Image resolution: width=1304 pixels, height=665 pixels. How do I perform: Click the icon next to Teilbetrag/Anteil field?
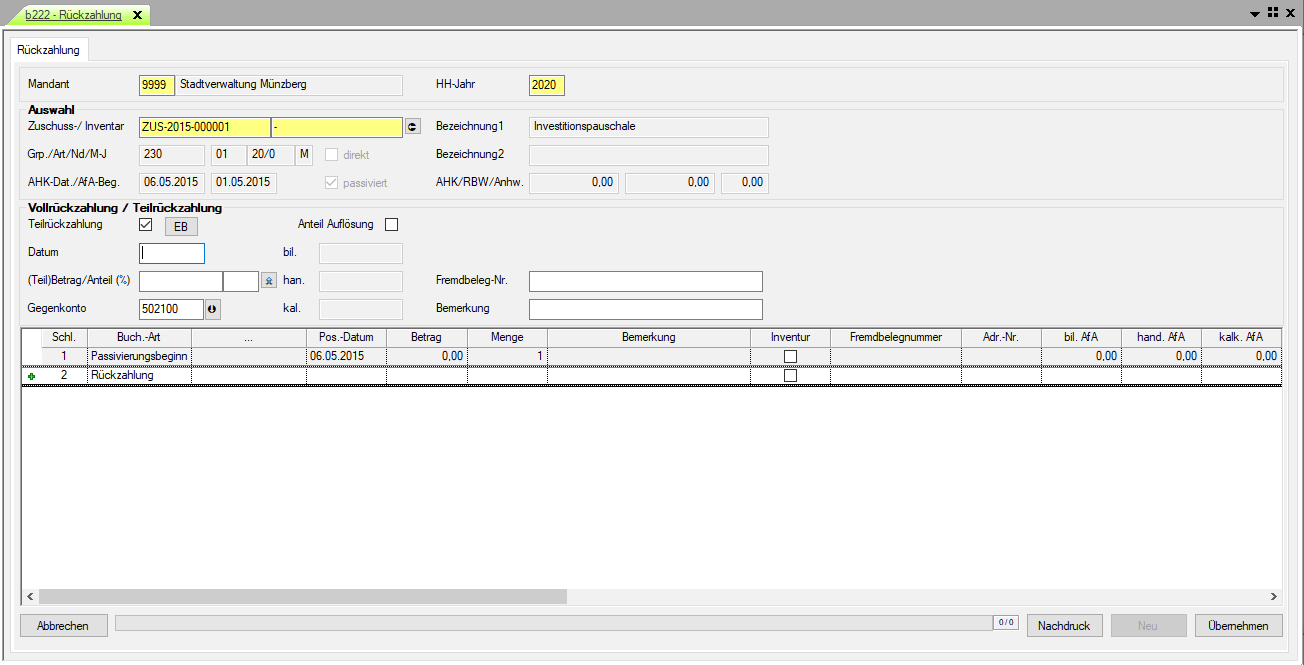coord(268,281)
